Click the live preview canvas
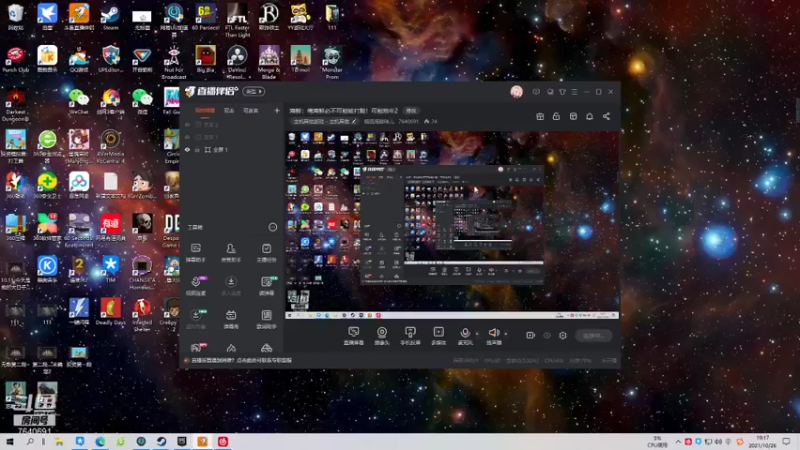The image size is (800, 450). [452, 226]
